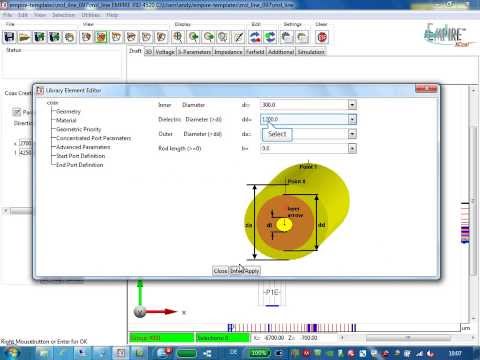Image resolution: width=480 pixels, height=360 pixels.
Task: Select Geometry in the element tree
Action: (x=68, y=111)
